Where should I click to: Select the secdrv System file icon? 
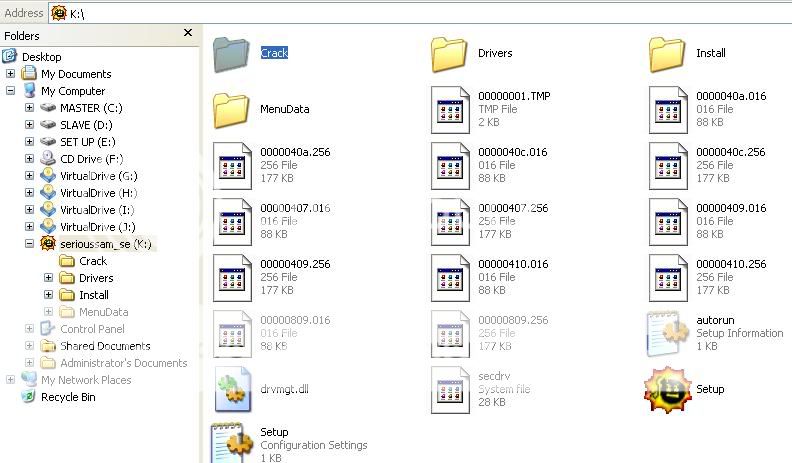[450, 390]
